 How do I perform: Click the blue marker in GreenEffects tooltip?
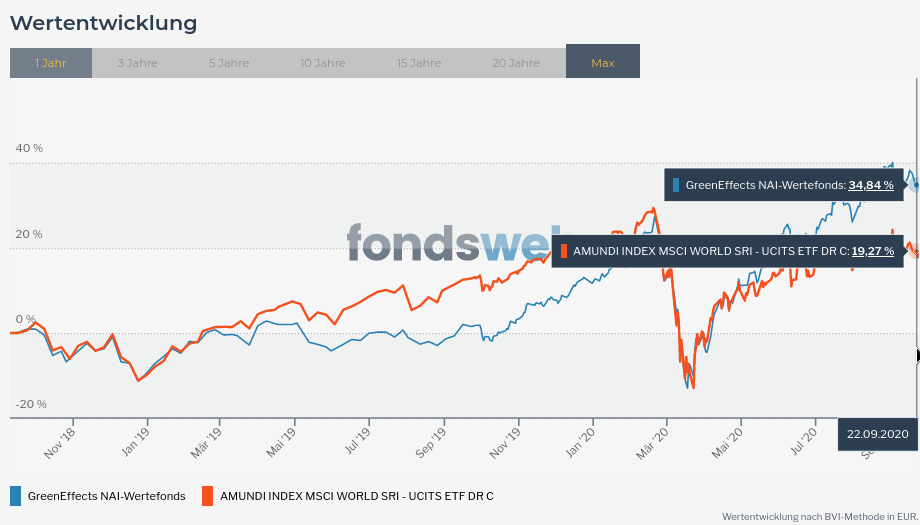(x=676, y=185)
